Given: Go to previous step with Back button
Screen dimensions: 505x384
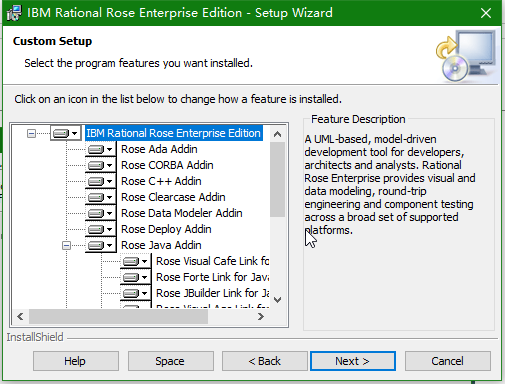Looking at the screenshot, I should click(265, 361).
